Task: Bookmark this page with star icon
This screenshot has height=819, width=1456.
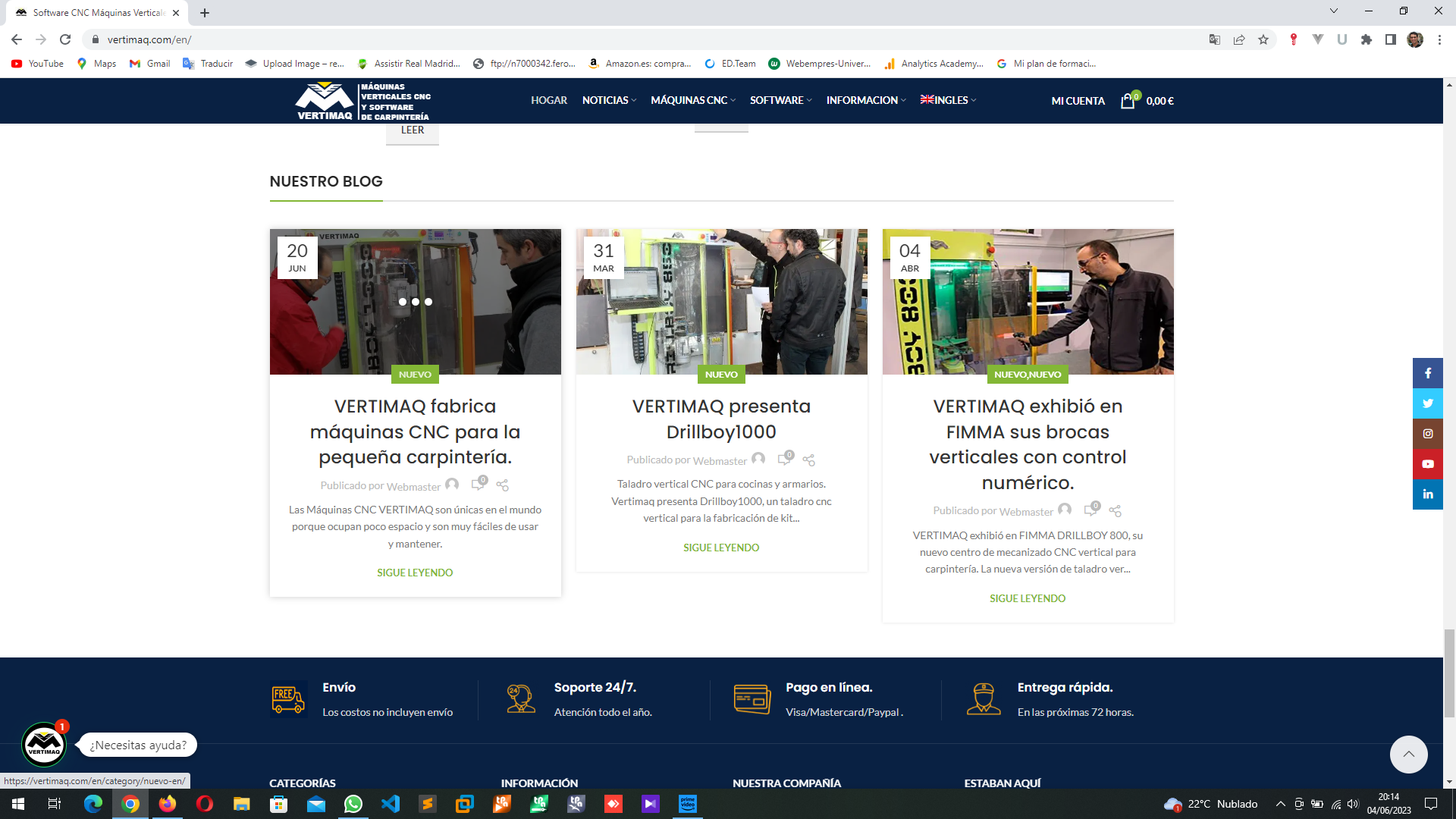Action: point(1263,39)
